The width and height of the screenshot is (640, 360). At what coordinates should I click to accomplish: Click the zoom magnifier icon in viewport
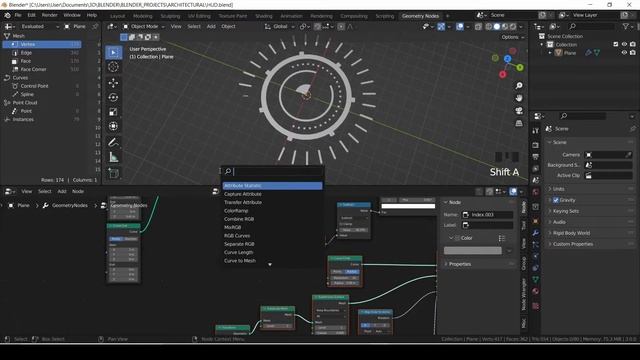pyautogui.click(x=519, y=86)
